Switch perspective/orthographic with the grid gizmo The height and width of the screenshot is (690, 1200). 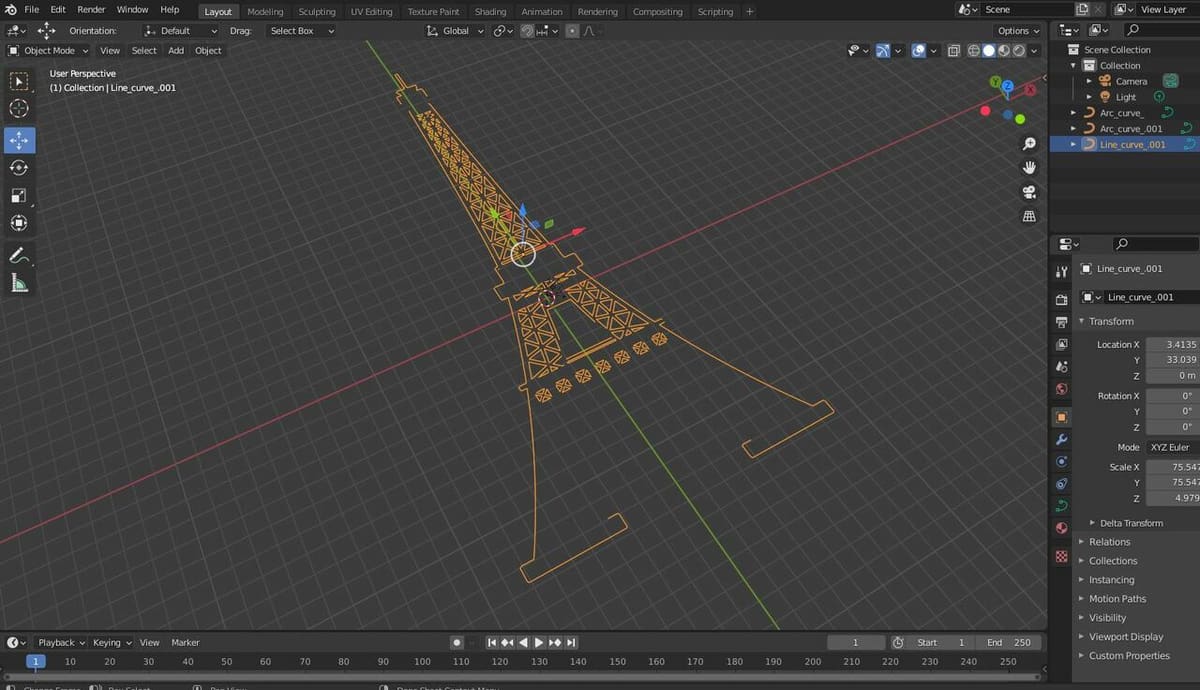tap(1029, 216)
